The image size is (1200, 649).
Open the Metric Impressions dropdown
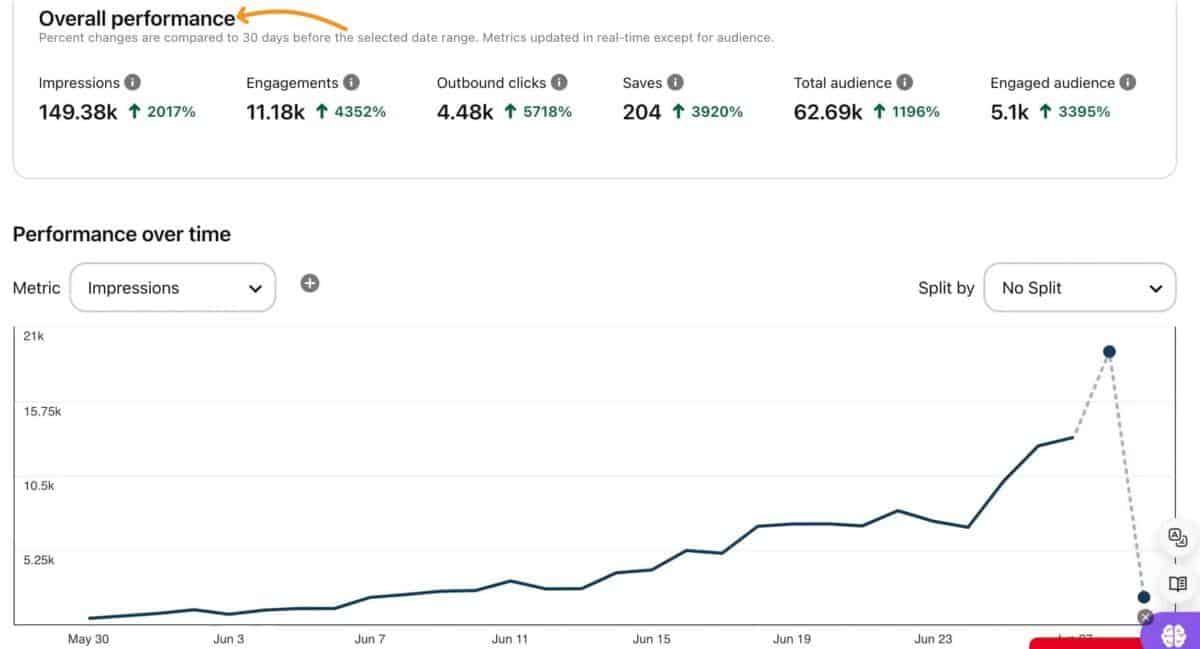tap(172, 287)
